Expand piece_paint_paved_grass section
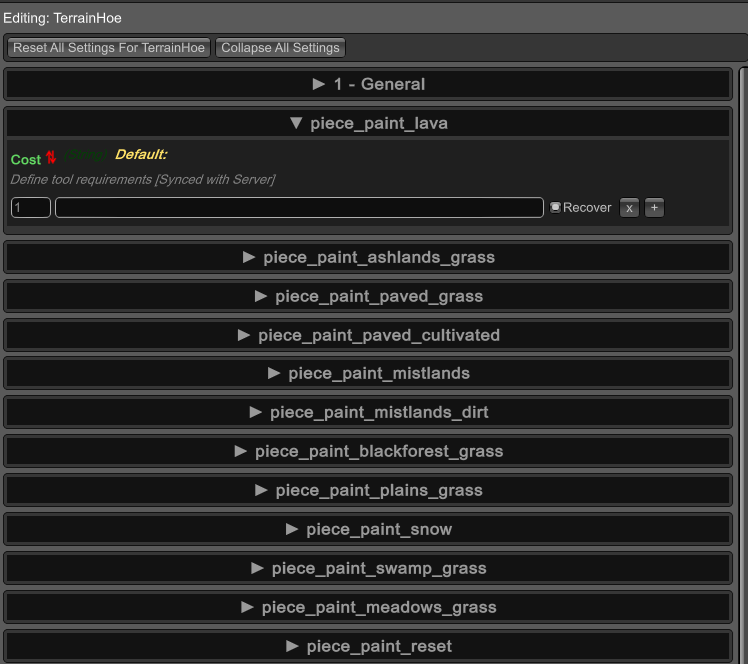748x664 pixels. [x=368, y=297]
